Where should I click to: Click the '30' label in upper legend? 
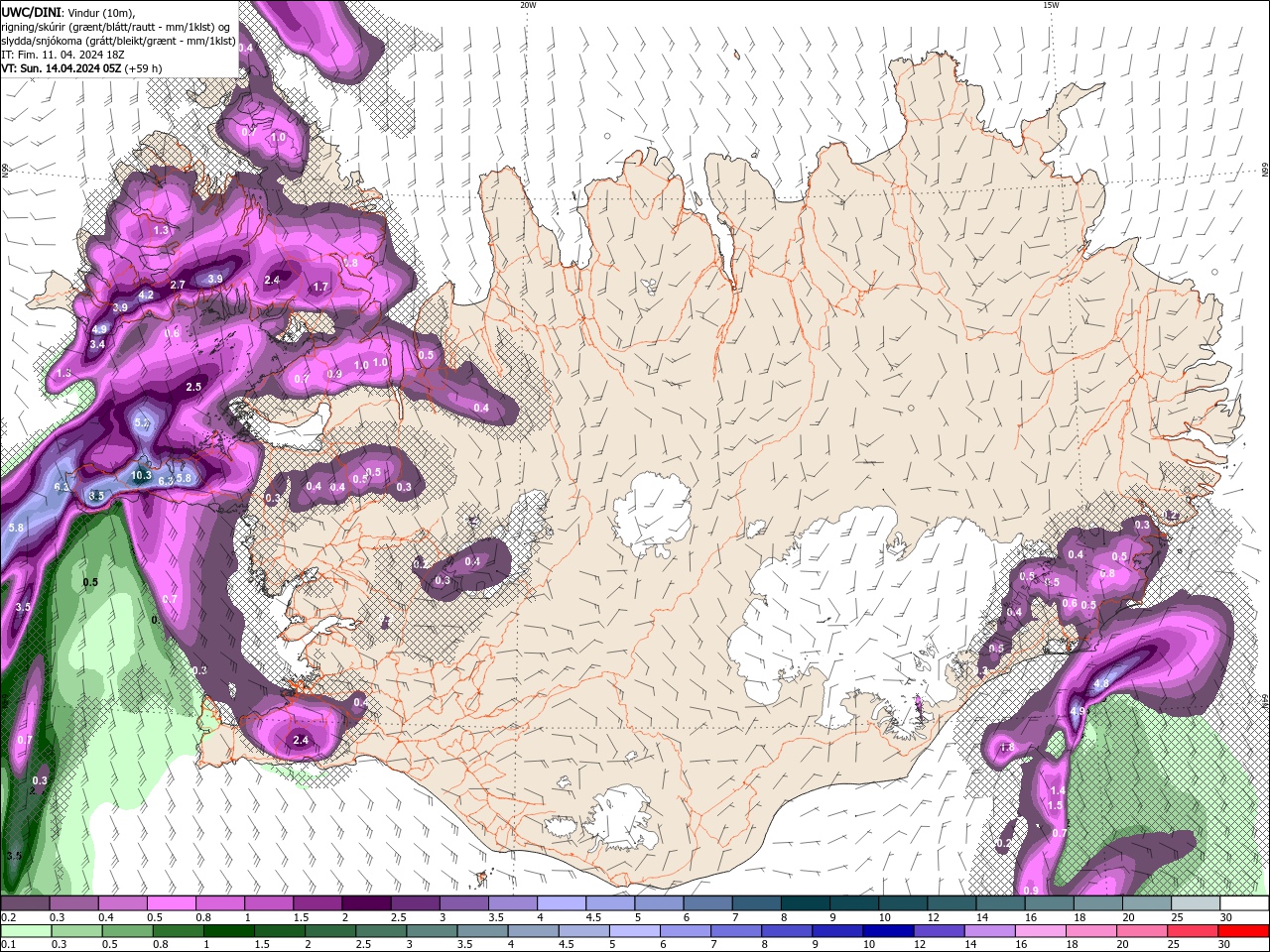1226,917
